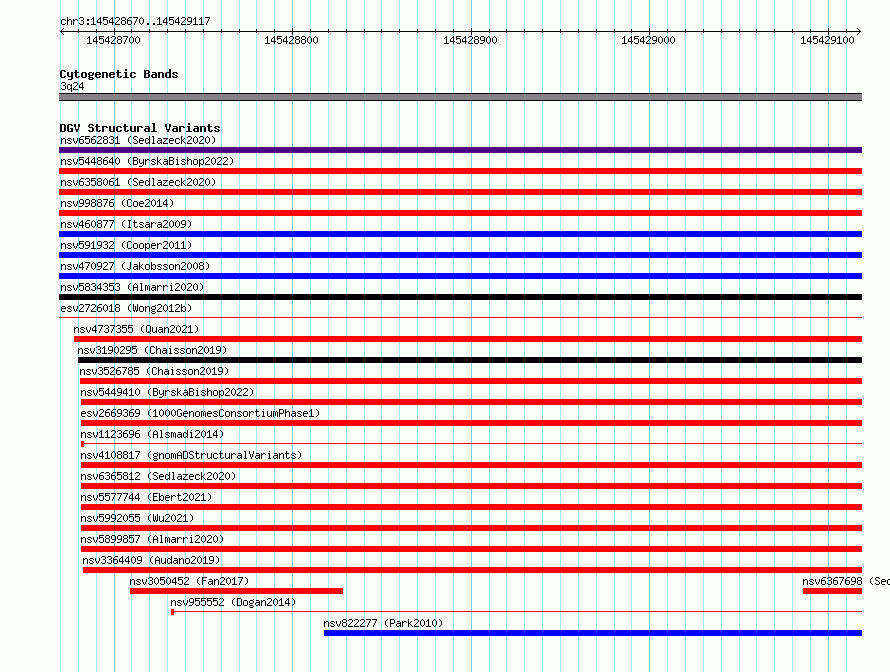Click the red nsv5577744 variant bar
The width and height of the screenshot is (890, 672).
point(471,507)
